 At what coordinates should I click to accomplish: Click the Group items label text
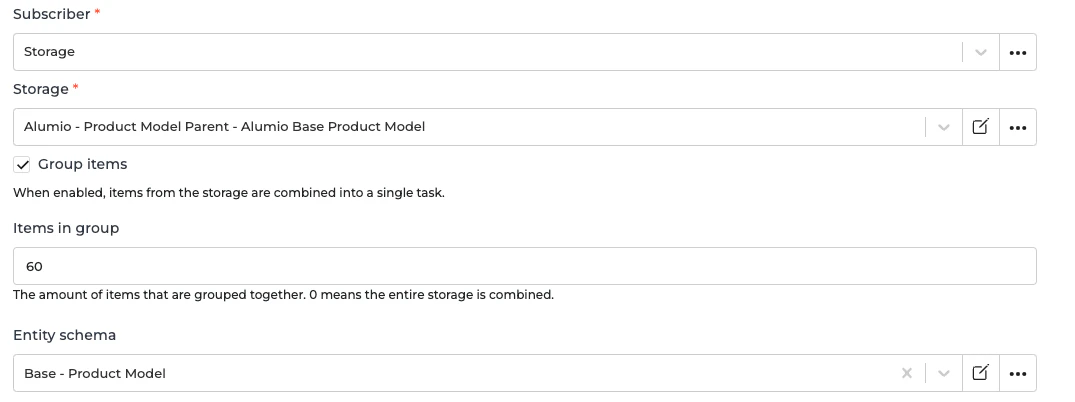point(82,164)
